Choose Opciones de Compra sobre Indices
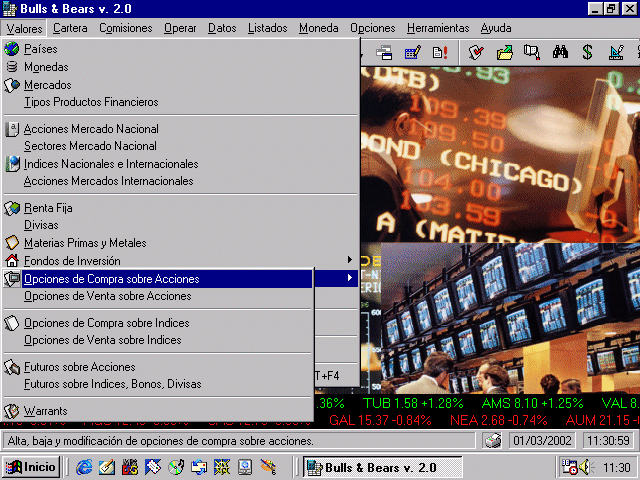 [158, 323]
